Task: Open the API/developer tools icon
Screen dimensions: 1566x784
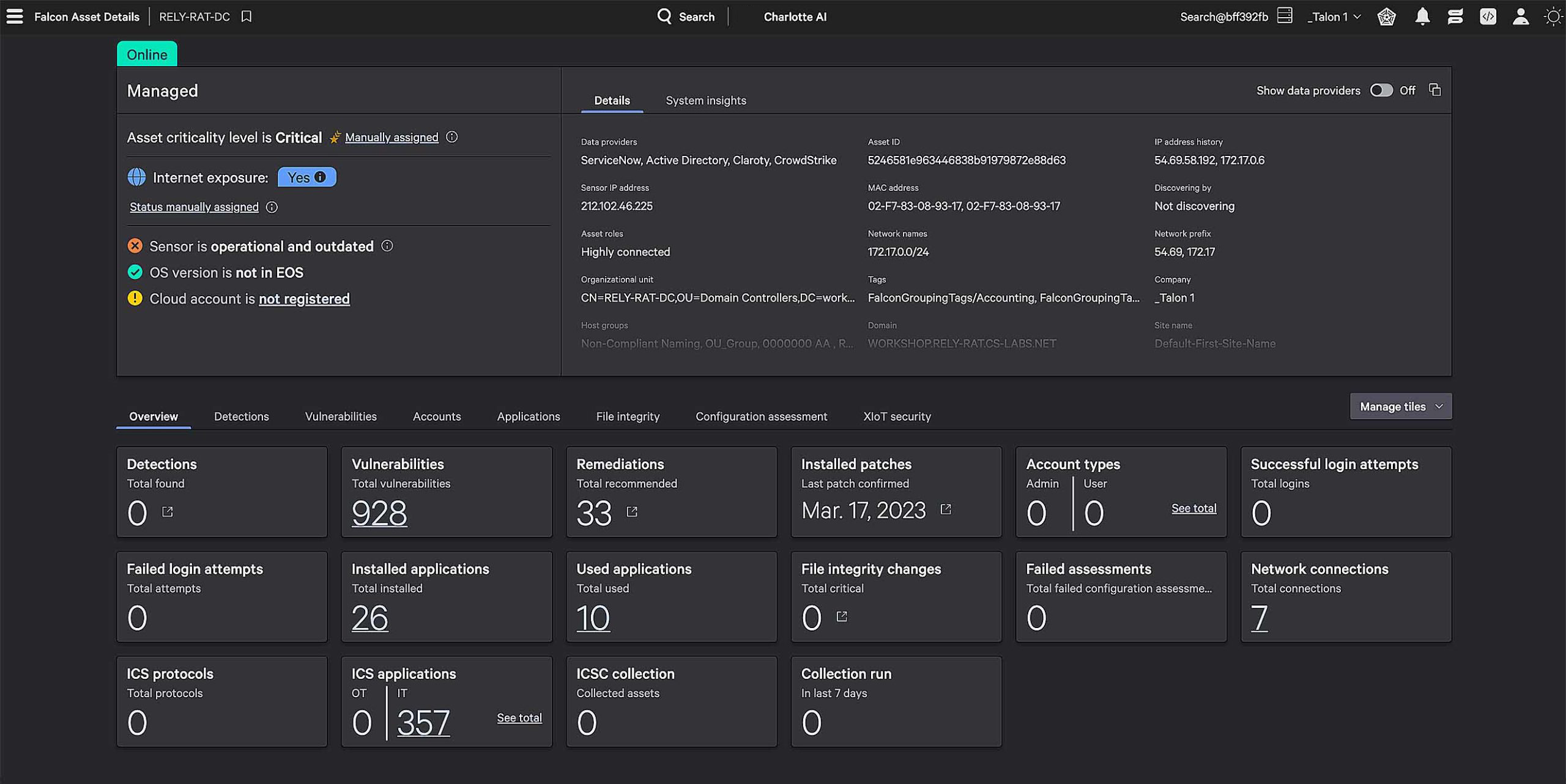Action: pyautogui.click(x=1488, y=17)
